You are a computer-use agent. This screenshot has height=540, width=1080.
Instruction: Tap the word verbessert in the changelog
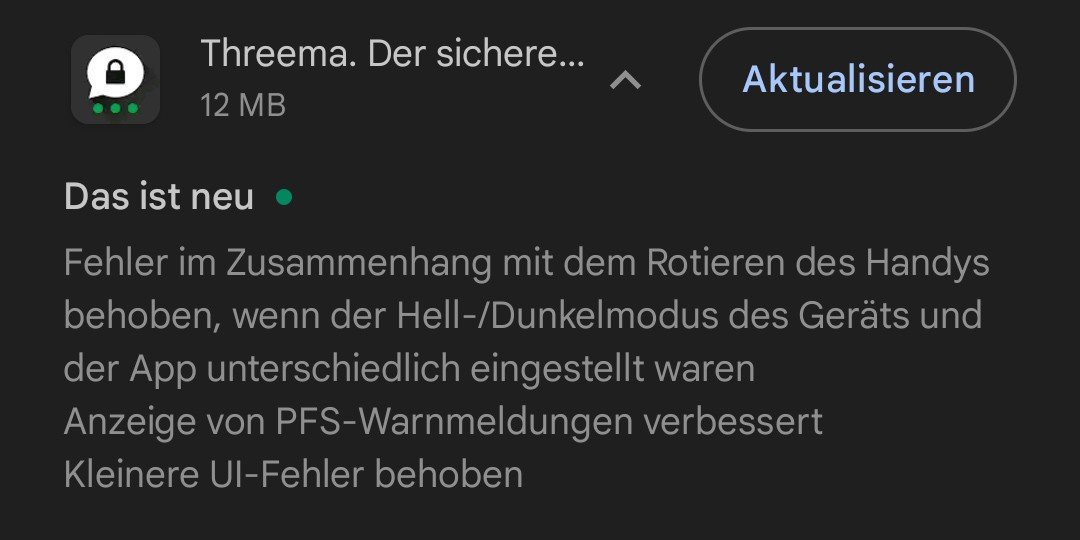point(732,422)
